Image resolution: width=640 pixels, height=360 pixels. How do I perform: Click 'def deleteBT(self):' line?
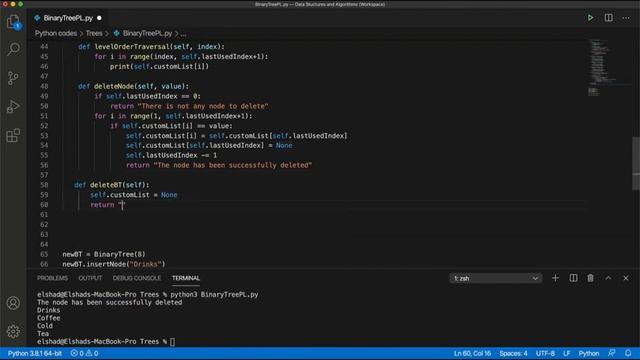(112, 185)
